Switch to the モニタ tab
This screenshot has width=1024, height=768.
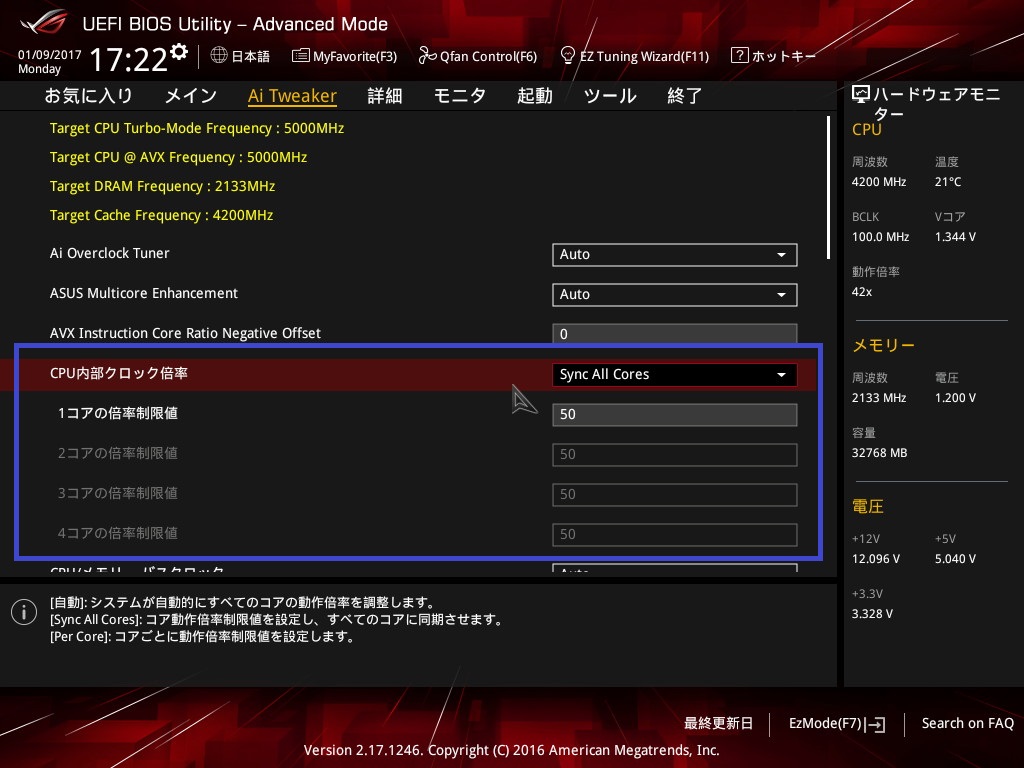[460, 96]
